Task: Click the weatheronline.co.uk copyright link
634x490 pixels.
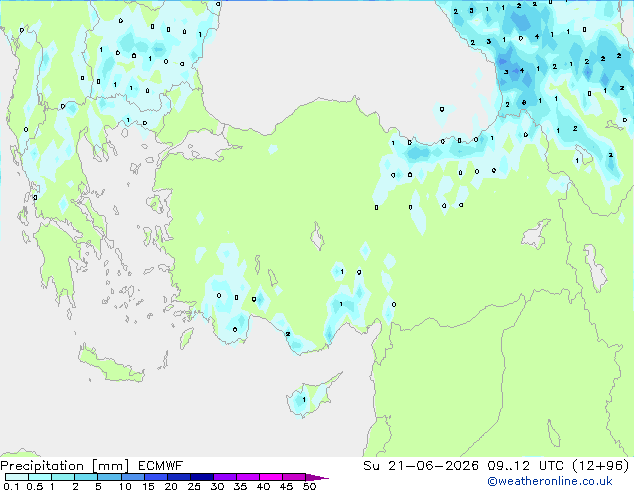Action: [550, 481]
